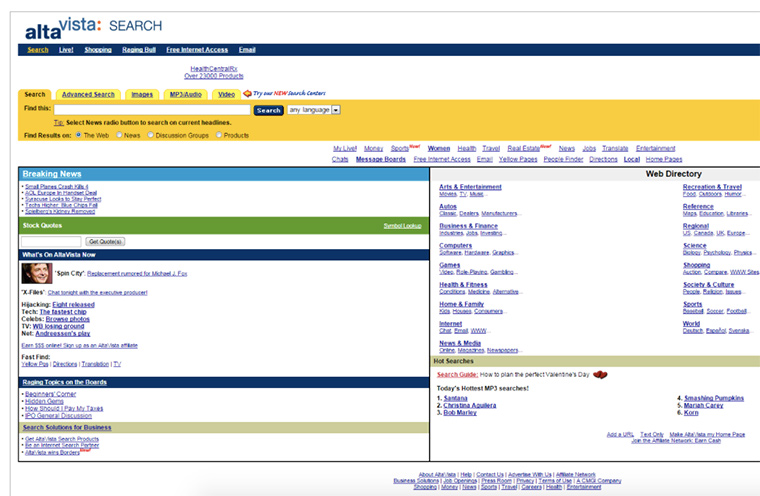The image size is (760, 496).
Task: Open Mariah Carey MP3 search link
Action: click(x=703, y=405)
